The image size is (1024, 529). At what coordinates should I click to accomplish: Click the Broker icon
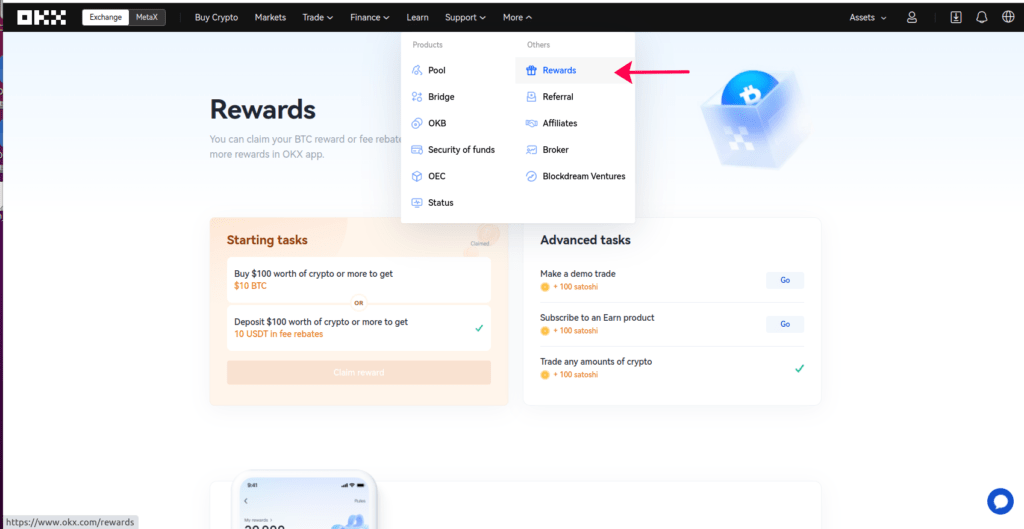[532, 150]
